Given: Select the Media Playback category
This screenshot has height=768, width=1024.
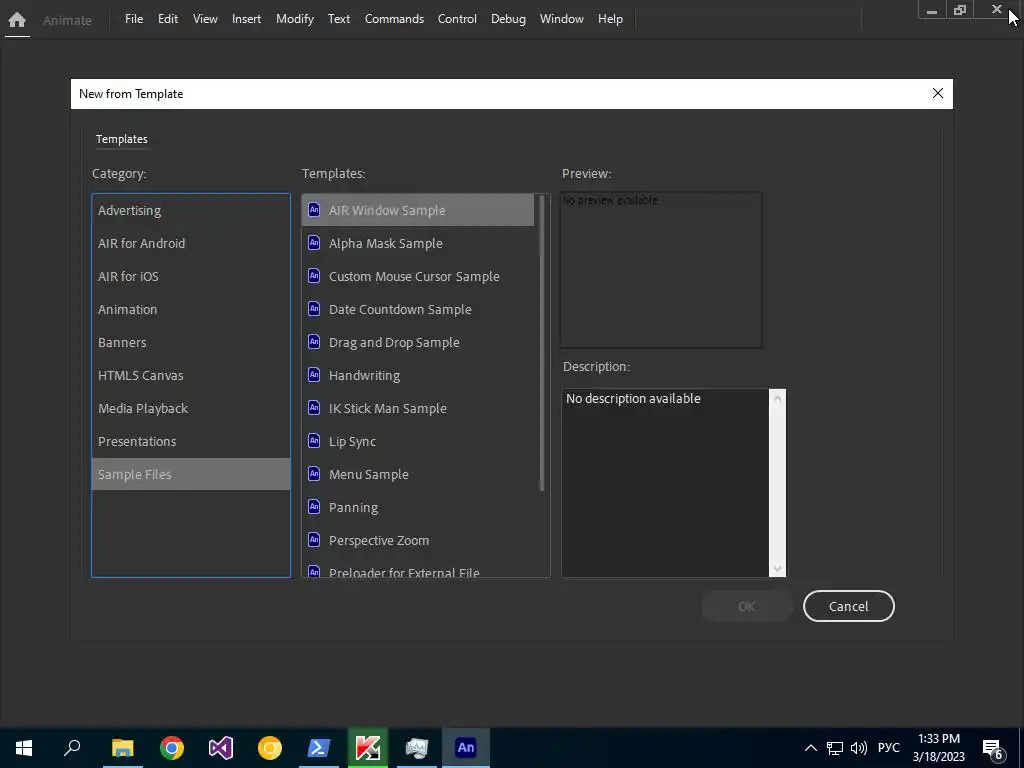Looking at the screenshot, I should (x=191, y=408).
